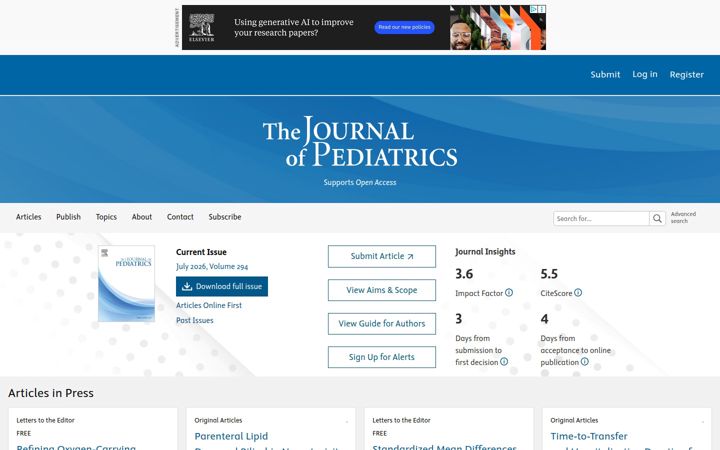
Task: Click the Elsevier logo in advertisement
Action: coord(202,28)
